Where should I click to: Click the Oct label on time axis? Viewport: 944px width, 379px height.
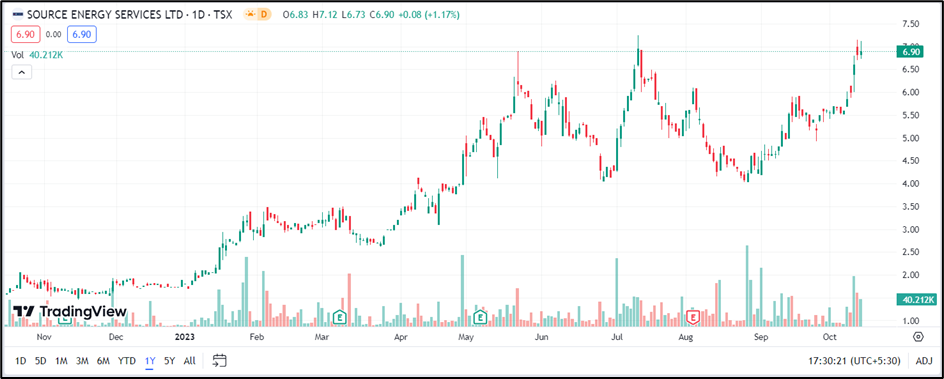coord(831,336)
